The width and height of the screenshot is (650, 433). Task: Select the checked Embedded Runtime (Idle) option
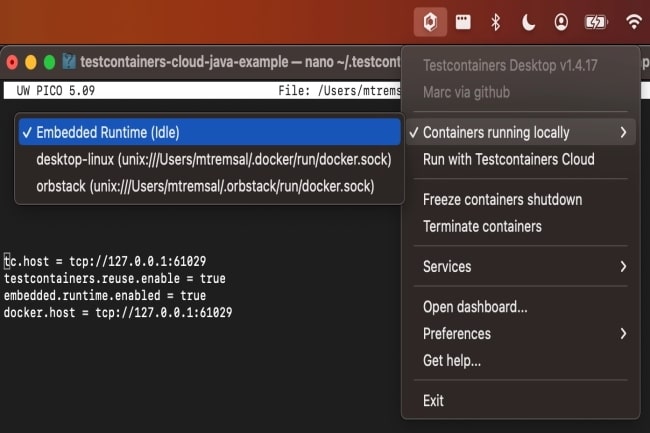pyautogui.click(x=209, y=132)
